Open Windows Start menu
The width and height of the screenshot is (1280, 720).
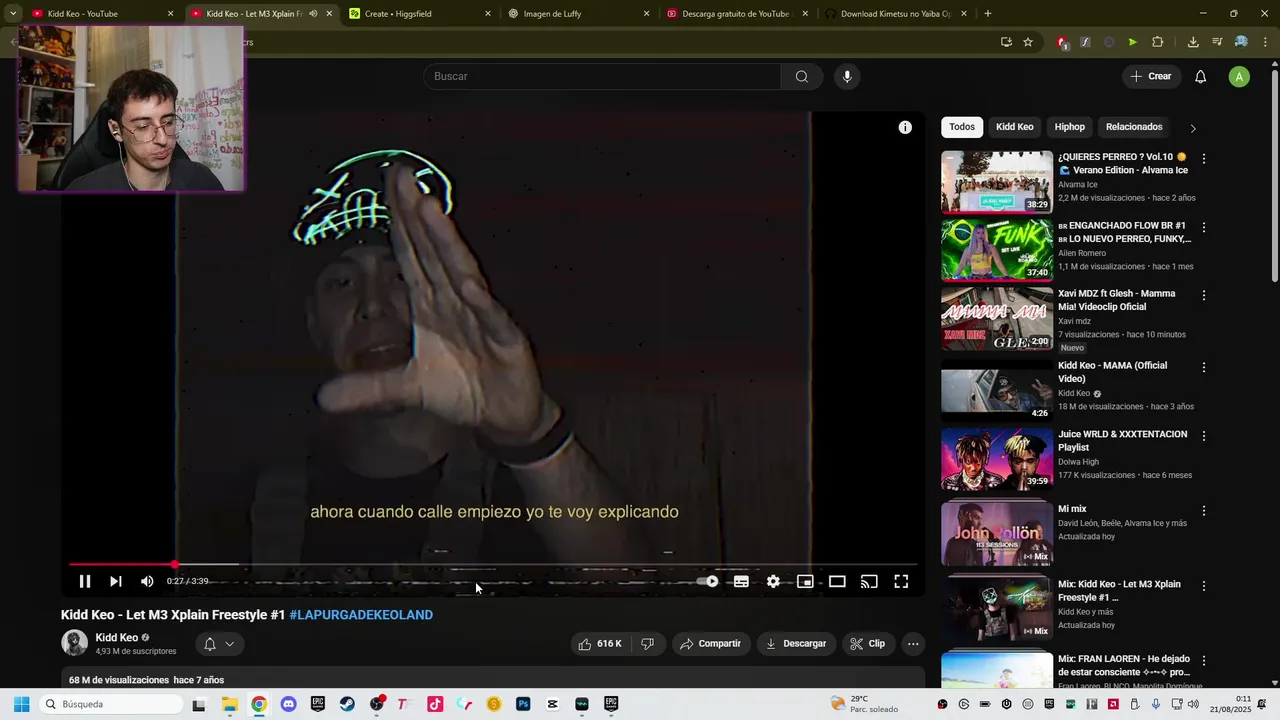pos(21,704)
